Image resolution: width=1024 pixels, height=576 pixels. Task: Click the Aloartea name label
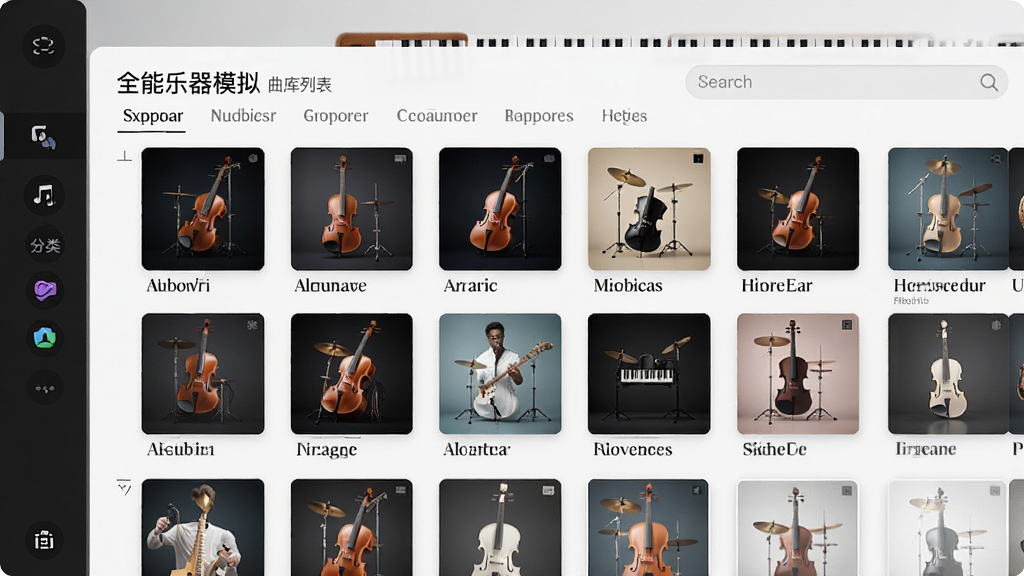click(x=477, y=449)
